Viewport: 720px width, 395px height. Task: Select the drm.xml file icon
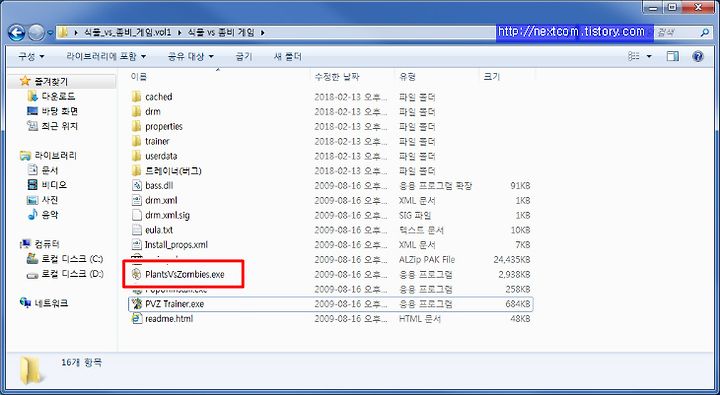click(136, 200)
